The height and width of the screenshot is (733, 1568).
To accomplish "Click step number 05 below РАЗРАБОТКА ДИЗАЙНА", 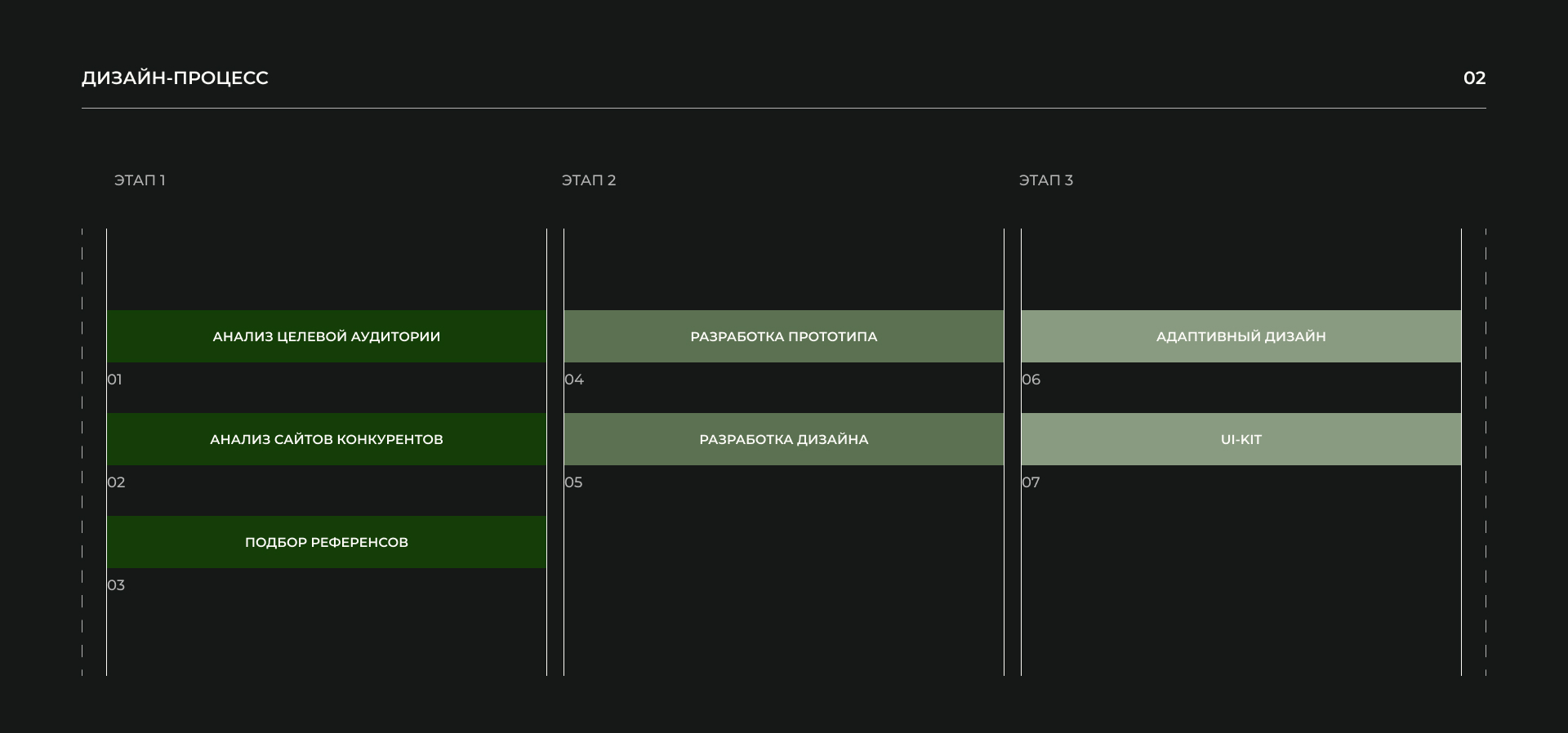I will tap(573, 482).
